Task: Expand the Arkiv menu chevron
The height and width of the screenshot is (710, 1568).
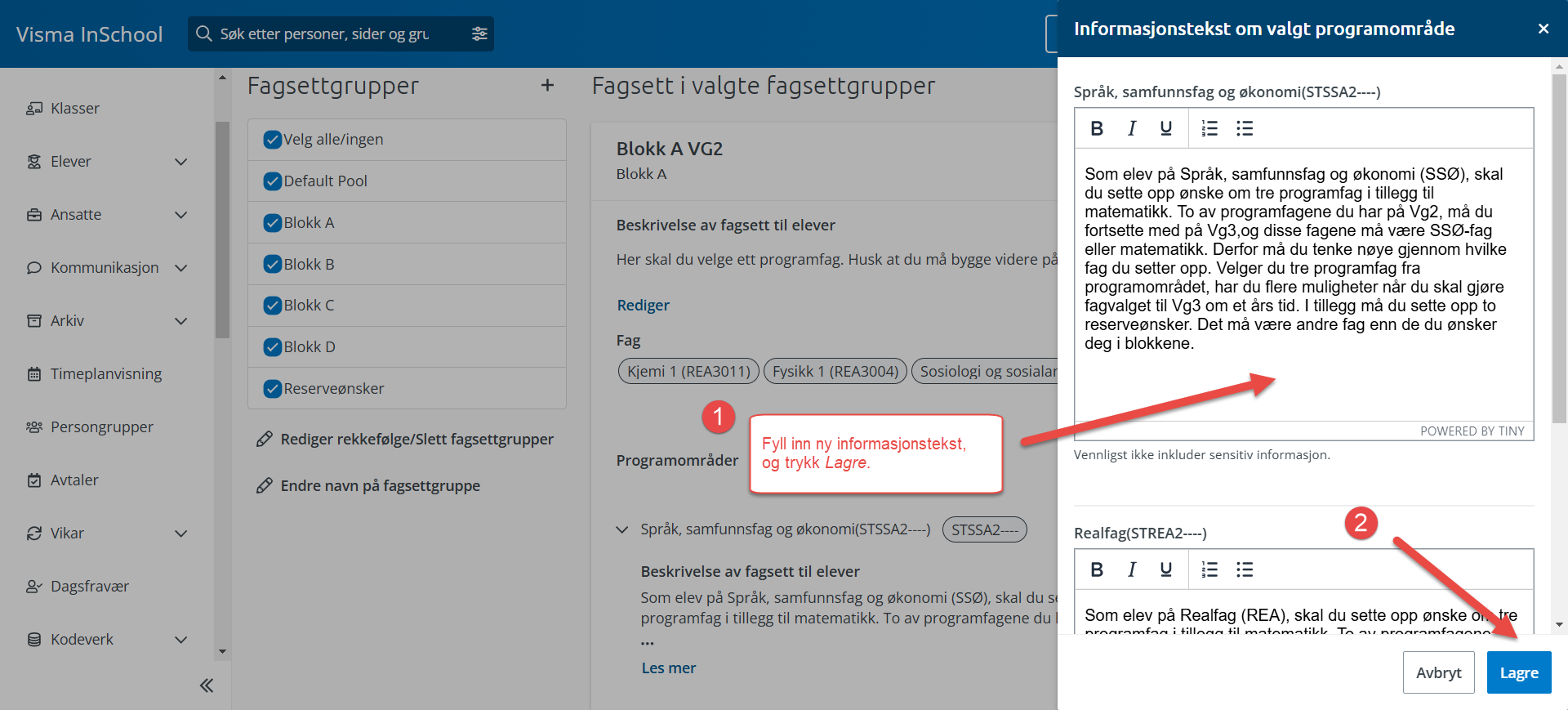Action: tap(181, 321)
